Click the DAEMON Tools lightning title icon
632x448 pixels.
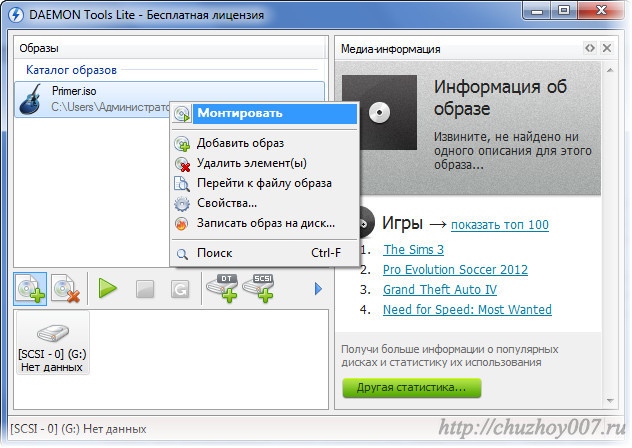[x=16, y=15]
